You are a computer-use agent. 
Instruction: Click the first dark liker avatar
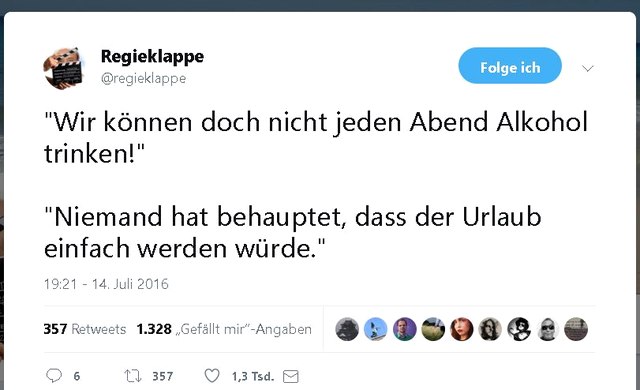(347, 329)
